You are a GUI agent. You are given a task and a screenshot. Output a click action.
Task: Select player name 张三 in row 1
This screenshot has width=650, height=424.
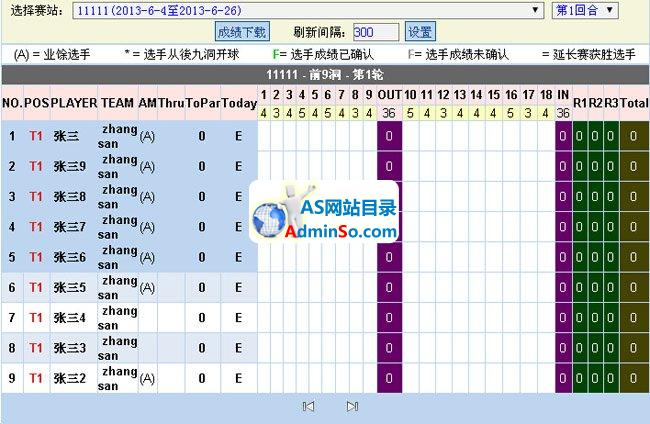click(x=66, y=136)
